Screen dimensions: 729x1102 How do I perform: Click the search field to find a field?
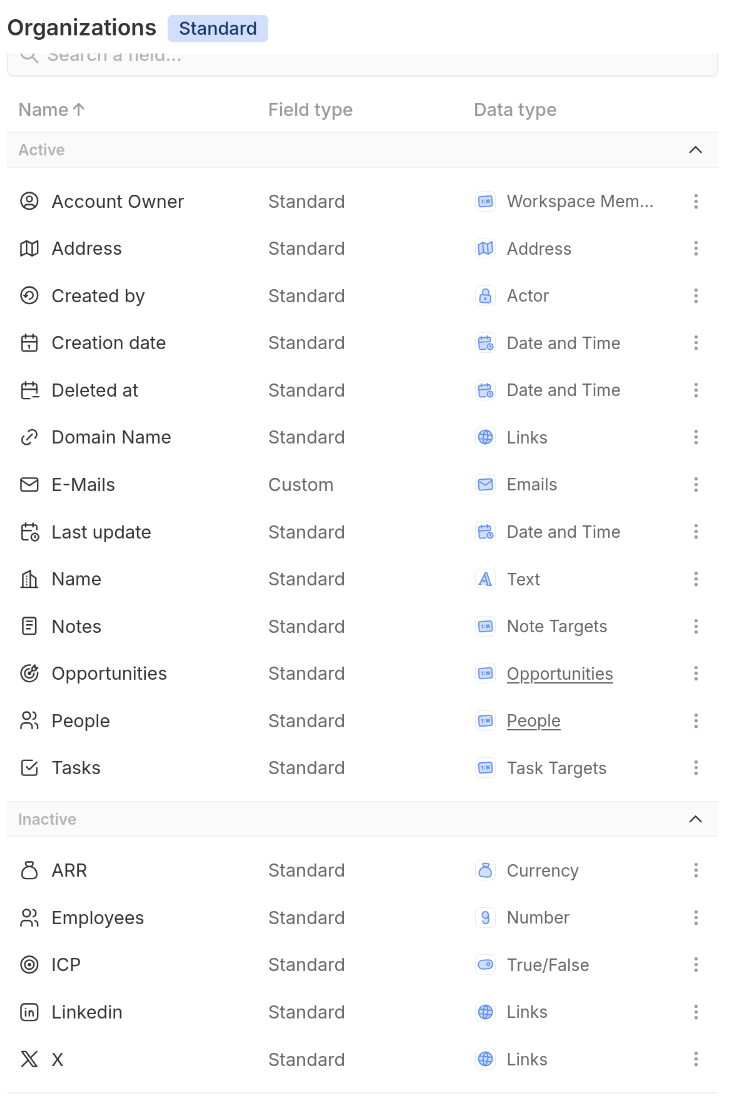[x=364, y=58]
